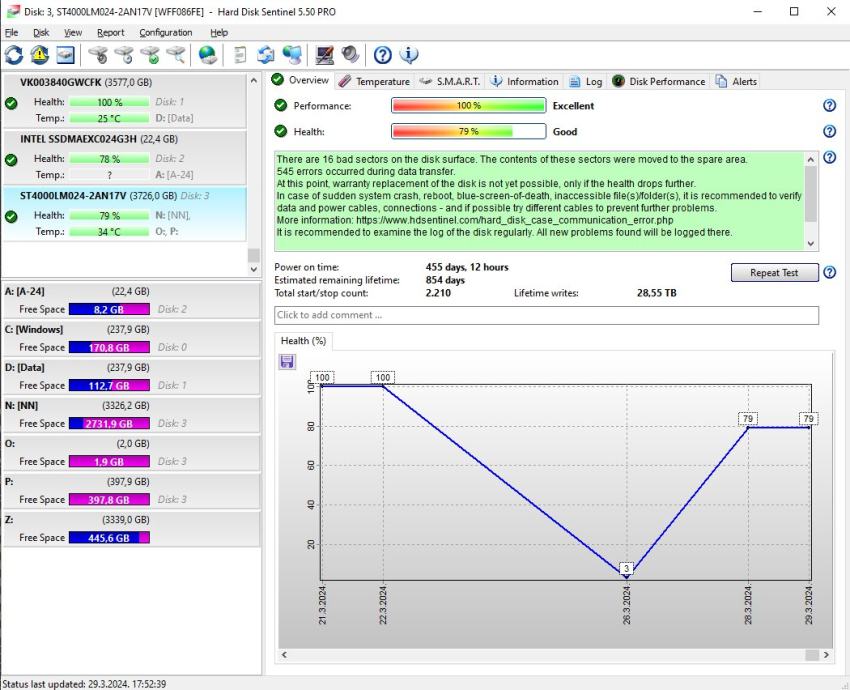The width and height of the screenshot is (850, 690).
Task: Click the C: [Windows] free space bar
Action: [109, 347]
